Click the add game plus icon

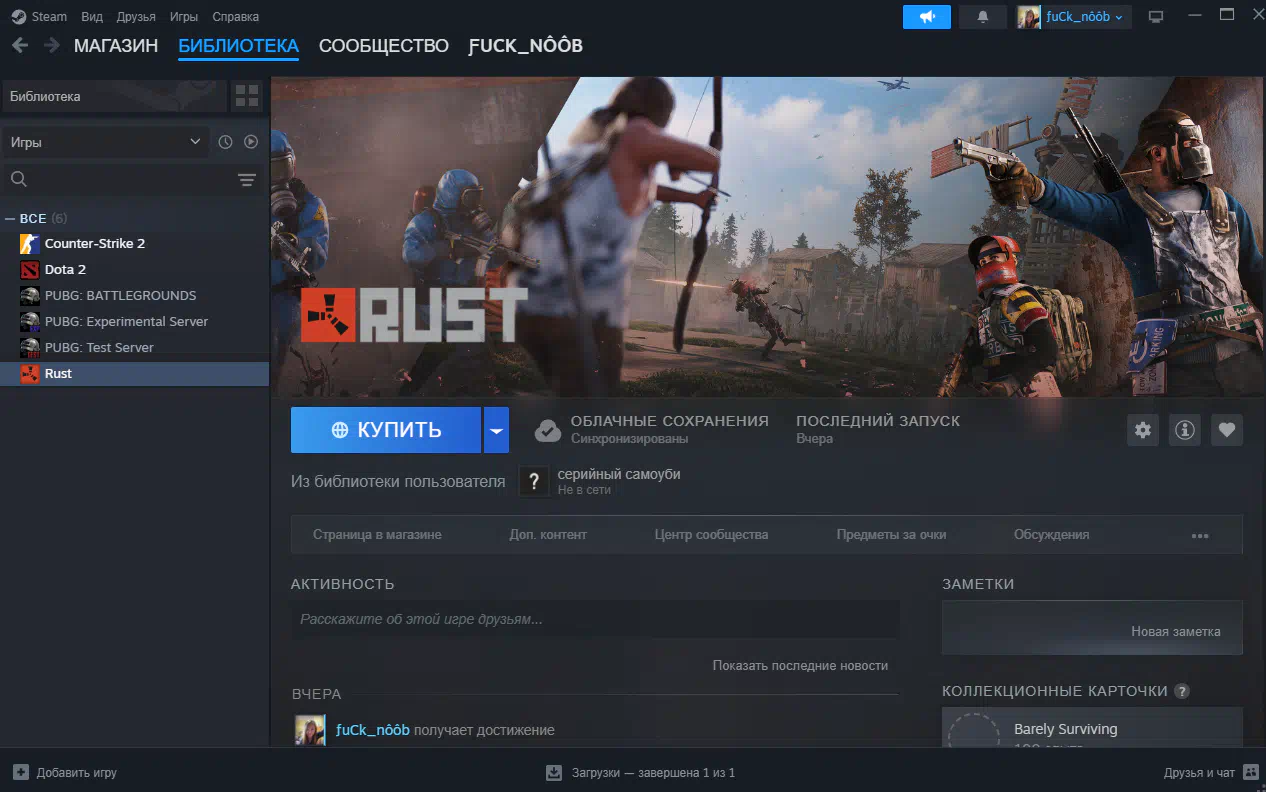coord(21,773)
